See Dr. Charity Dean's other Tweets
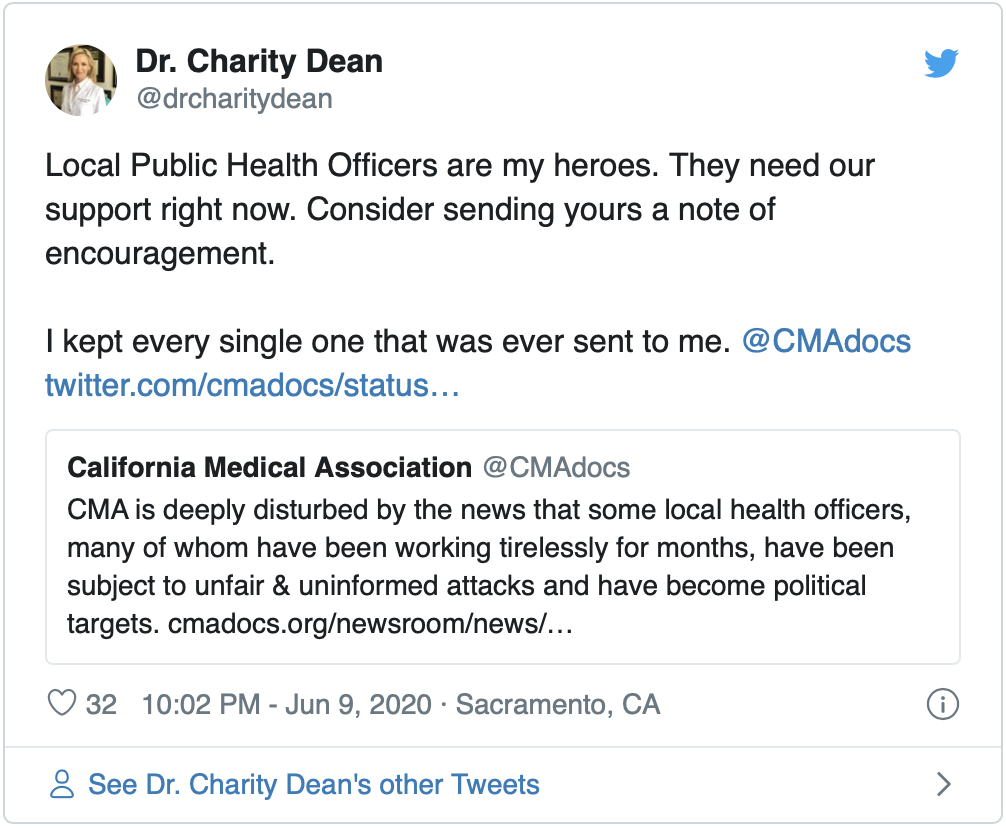Viewport: 1006px width, 828px height. pos(313,784)
